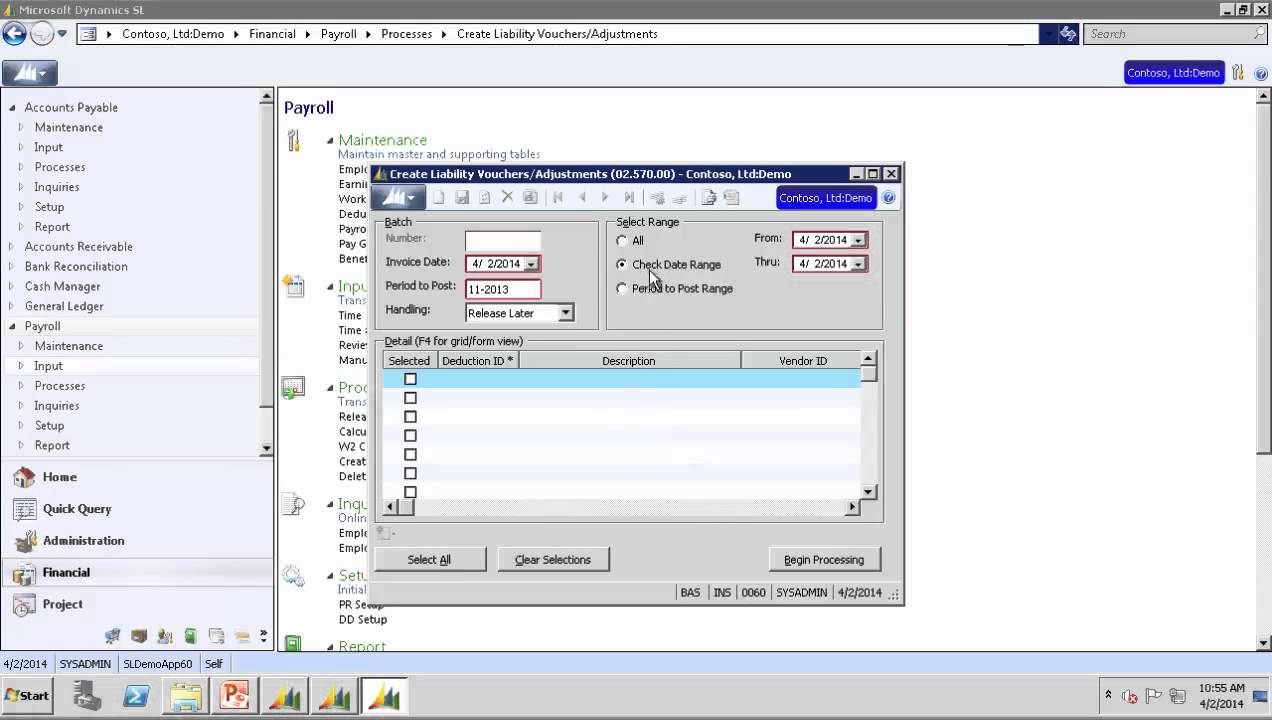Screen dimensions: 1272x720
Task: Select the Check Date Range radio button
Action: point(622,265)
